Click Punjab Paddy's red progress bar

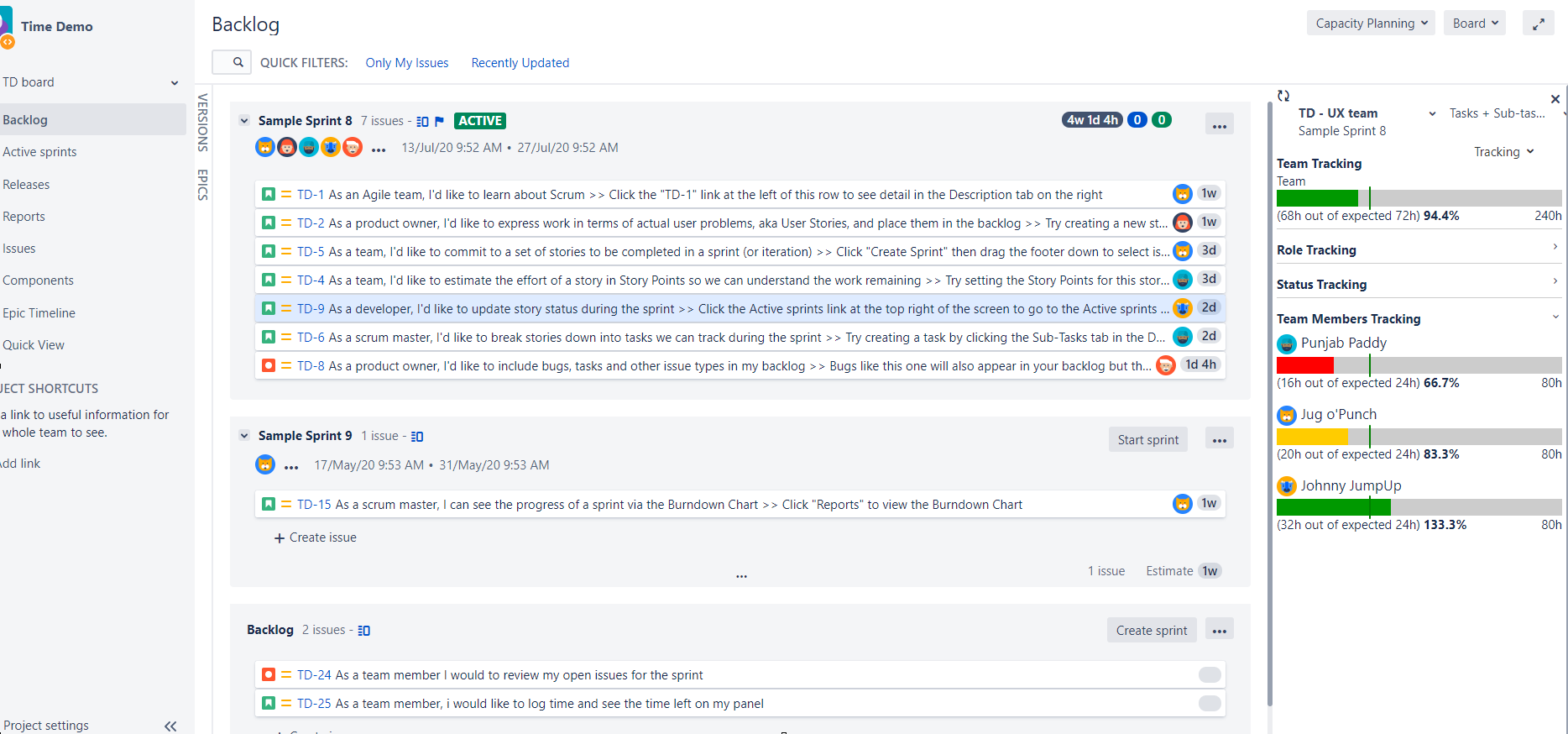pos(1305,365)
